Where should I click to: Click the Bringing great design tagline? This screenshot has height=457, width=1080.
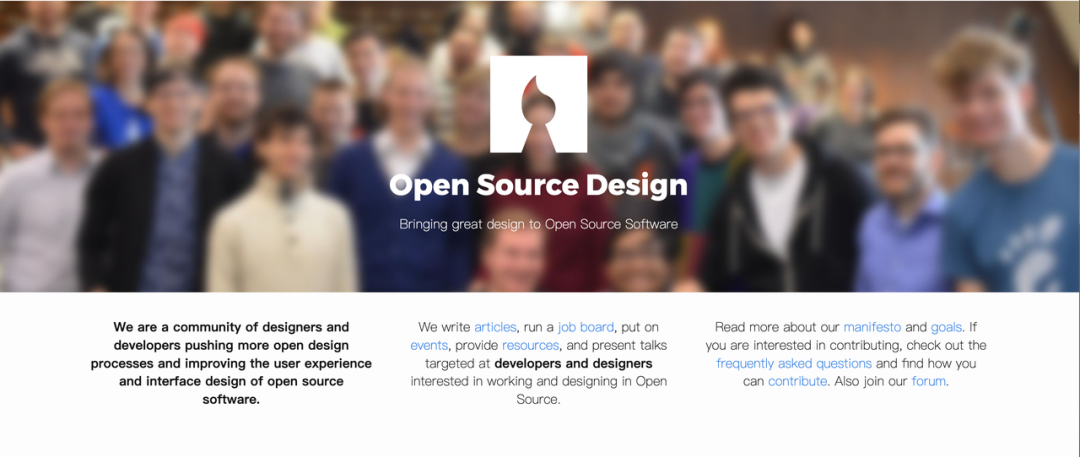[538, 224]
